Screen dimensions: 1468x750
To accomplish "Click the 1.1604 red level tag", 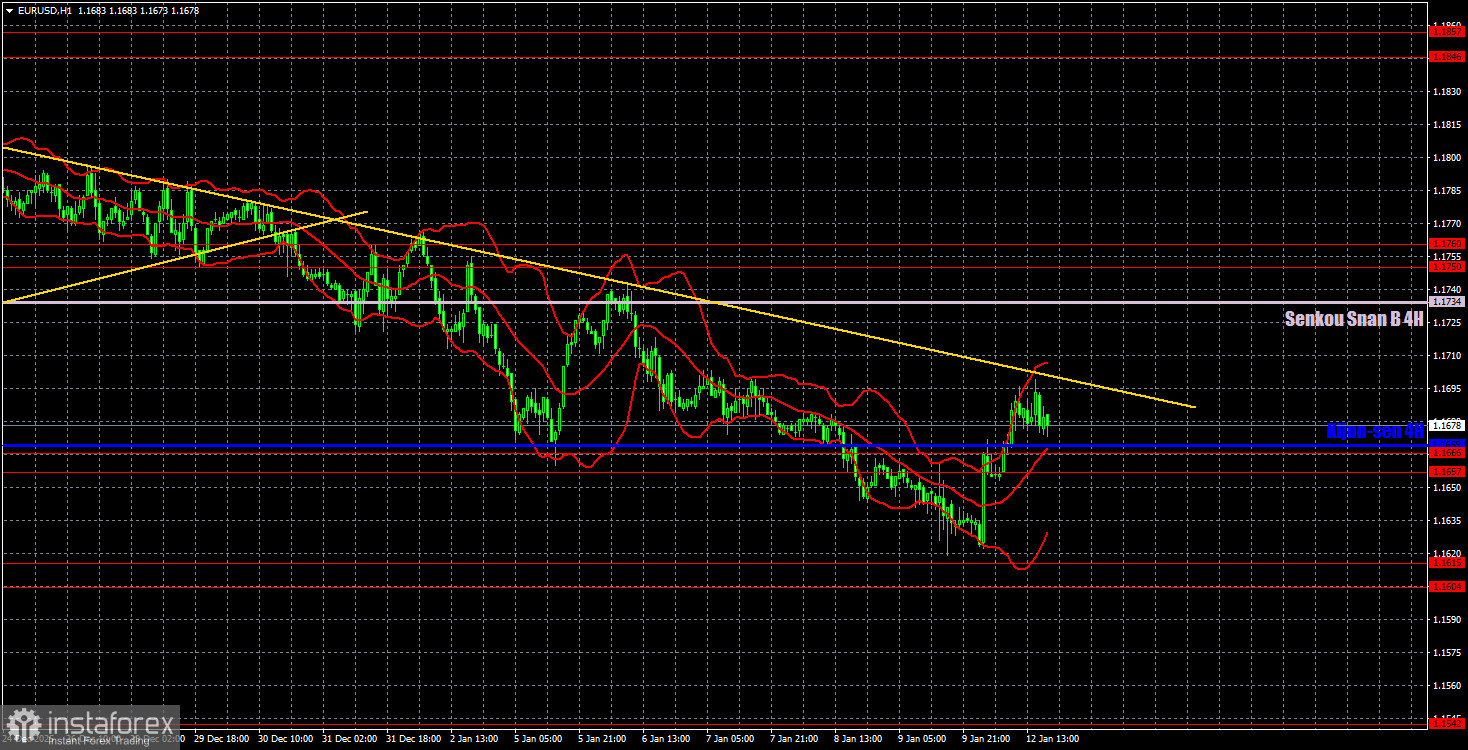I will click(x=1448, y=587).
